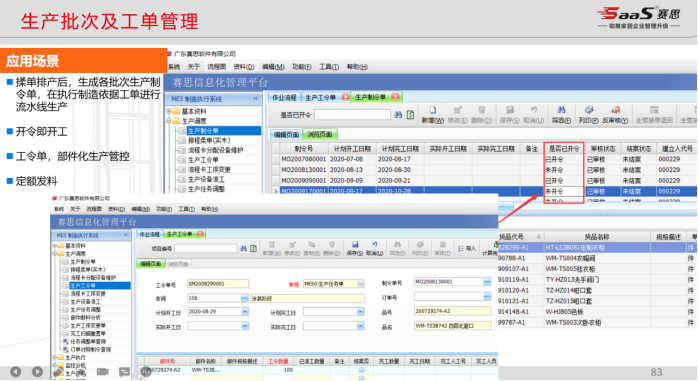Open the 计划开工日 date dropdown
Screen dimensions: 698x381
click(x=245, y=312)
